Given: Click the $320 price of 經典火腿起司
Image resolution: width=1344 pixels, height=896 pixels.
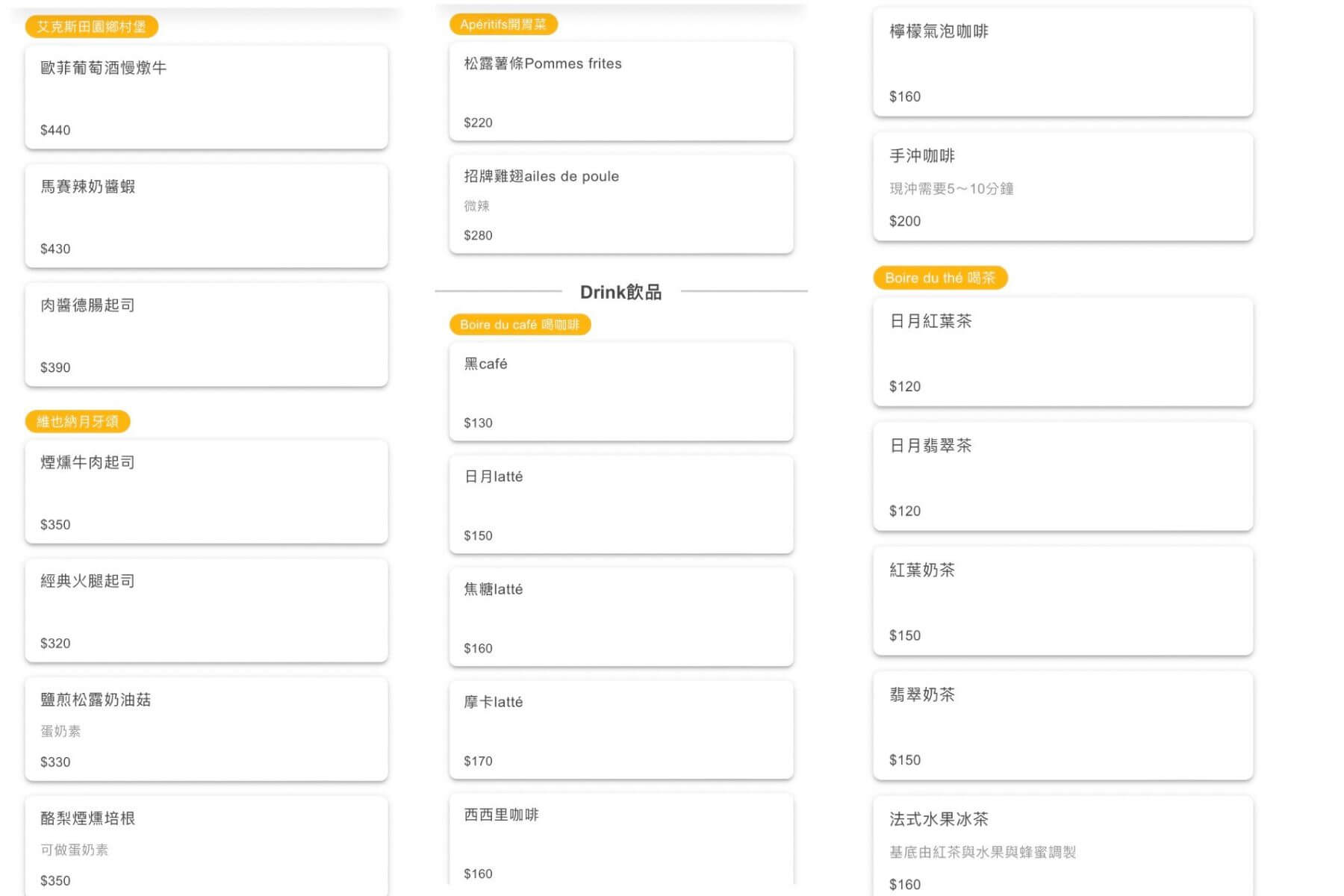Looking at the screenshot, I should point(55,643).
